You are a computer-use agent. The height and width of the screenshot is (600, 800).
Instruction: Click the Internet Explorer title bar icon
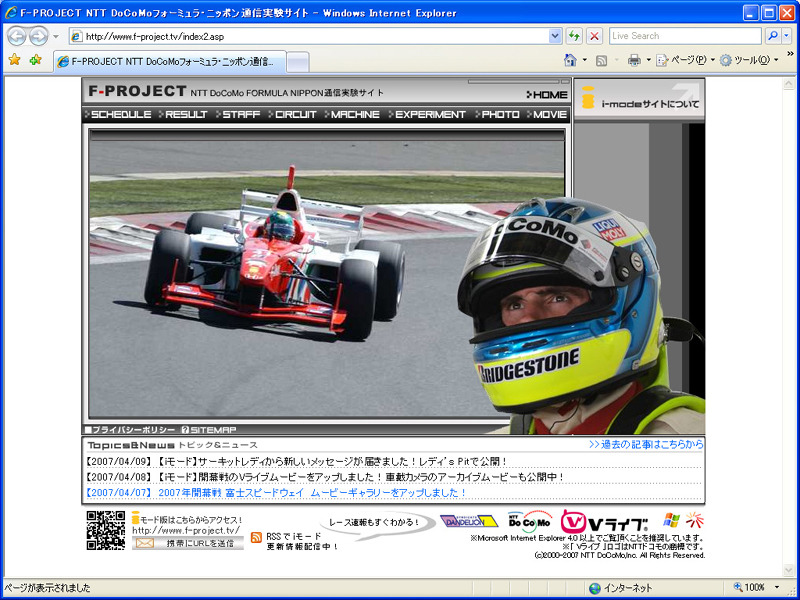[11, 12]
